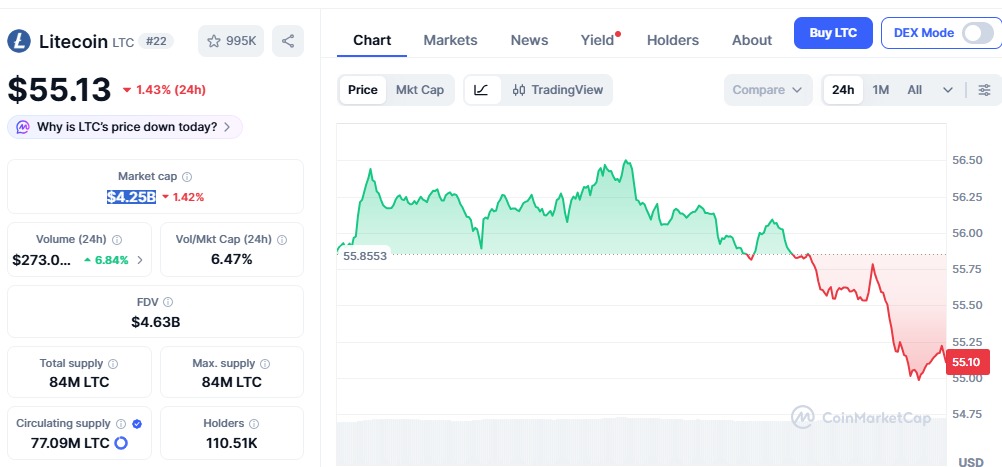Click the $4.63B FDV value
1002x467 pixels.
click(x=156, y=322)
